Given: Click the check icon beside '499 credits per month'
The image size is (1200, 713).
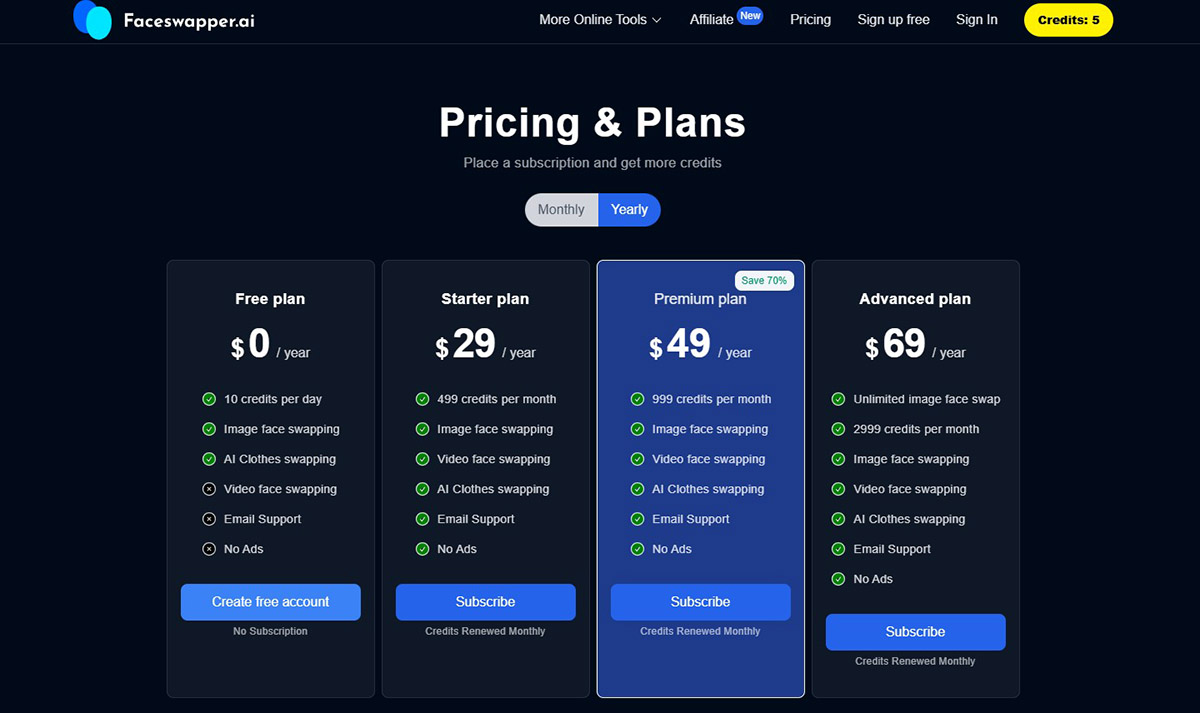Looking at the screenshot, I should tap(422, 399).
